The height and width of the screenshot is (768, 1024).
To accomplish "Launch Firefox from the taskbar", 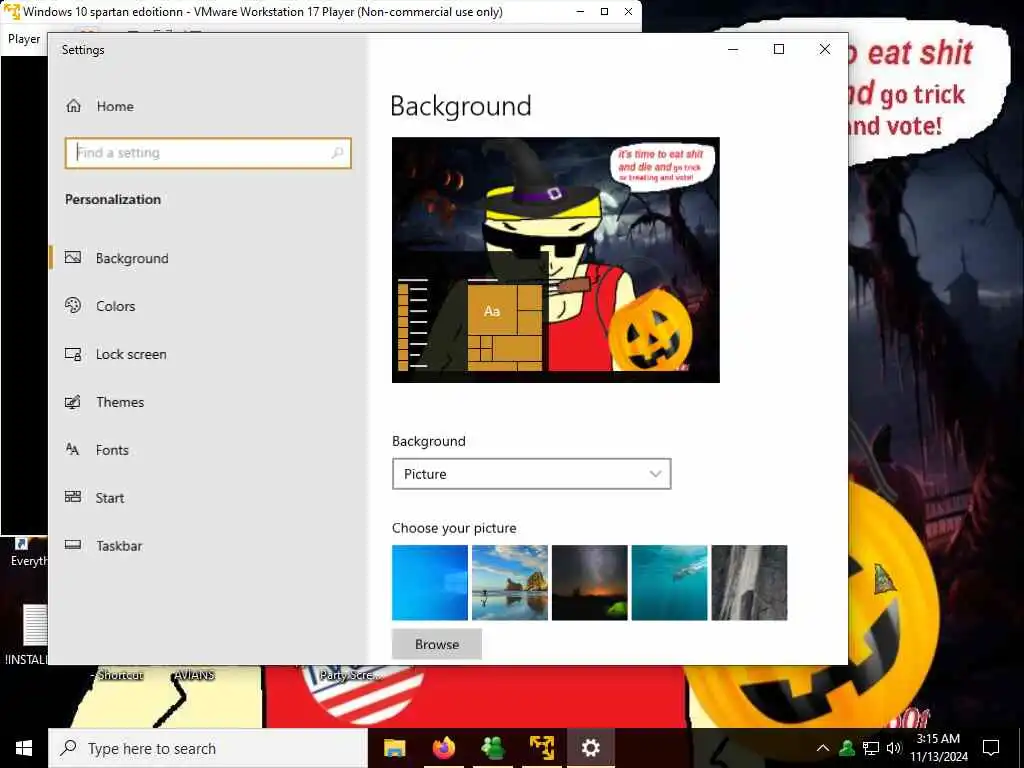I will click(x=443, y=748).
